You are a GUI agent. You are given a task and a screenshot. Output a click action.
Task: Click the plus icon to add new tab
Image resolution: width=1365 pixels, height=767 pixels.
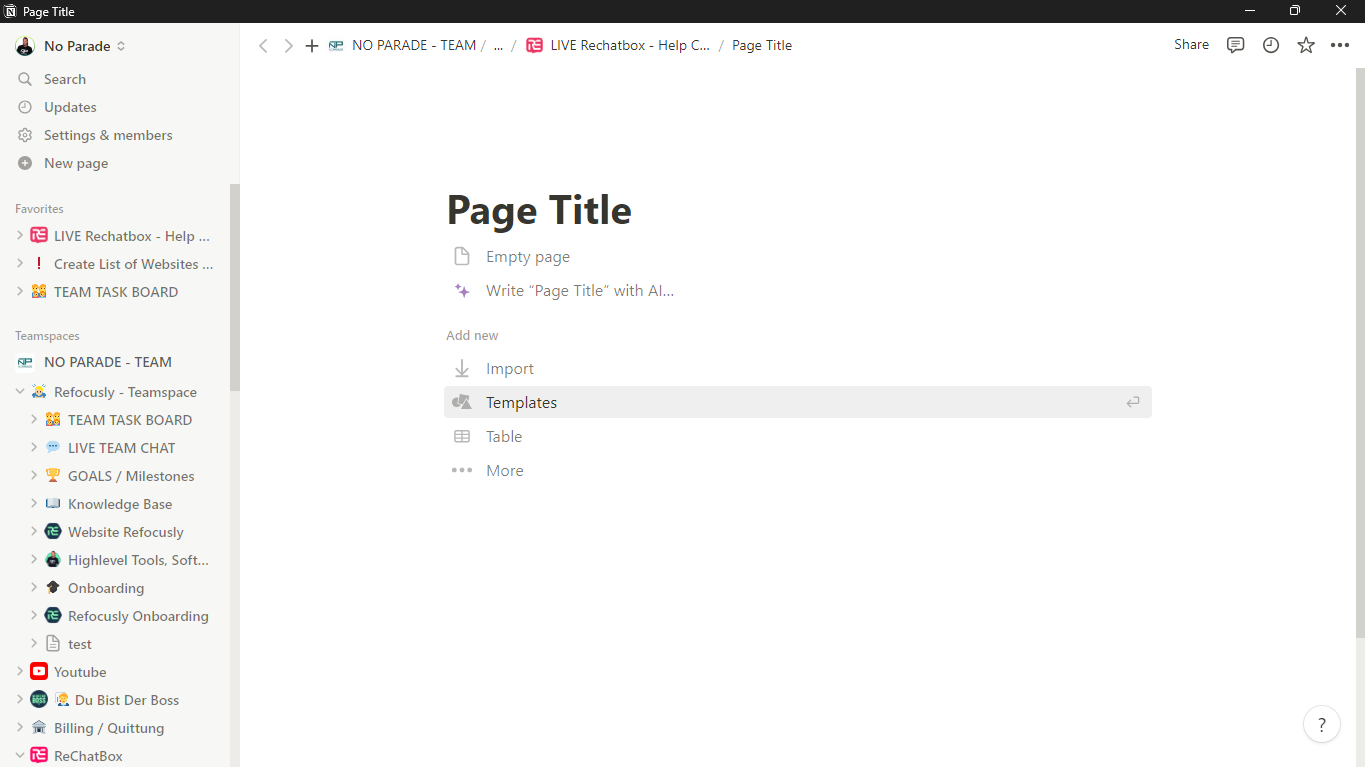coord(312,46)
